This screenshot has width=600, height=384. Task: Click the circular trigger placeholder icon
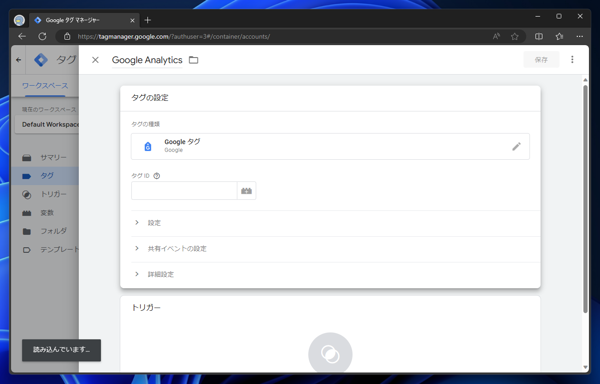pyautogui.click(x=330, y=353)
